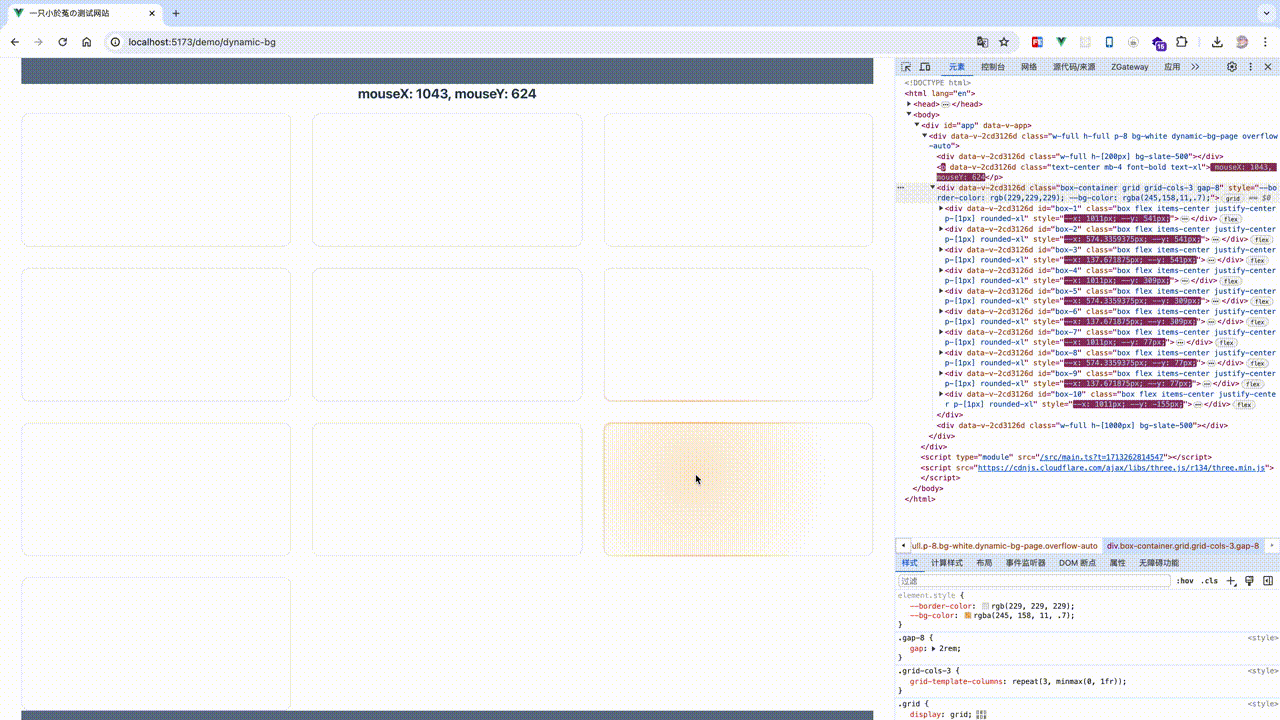Open DevTools customize three-dot menu
The image size is (1280, 720).
coord(1250,67)
